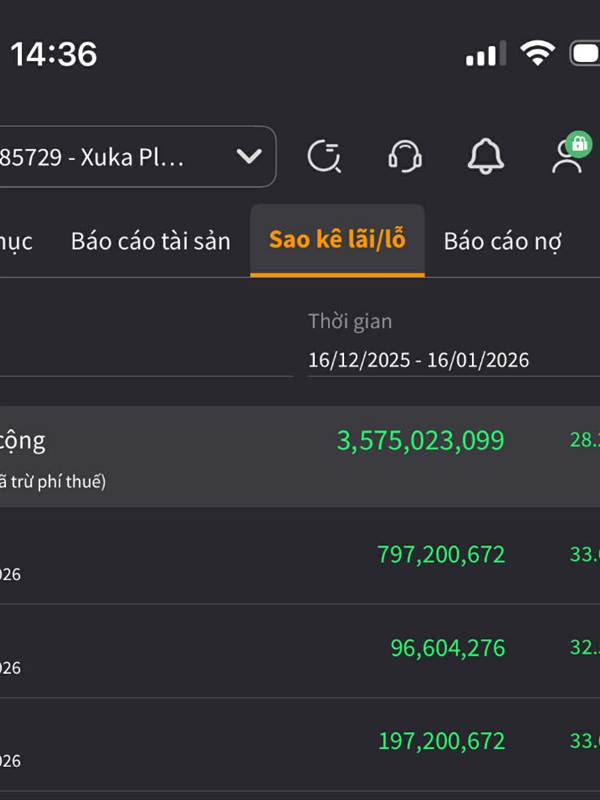Image resolution: width=600 pixels, height=800 pixels.
Task: Open the date range 16/12/2025 - 16/01/2026 picker
Action: click(x=418, y=360)
